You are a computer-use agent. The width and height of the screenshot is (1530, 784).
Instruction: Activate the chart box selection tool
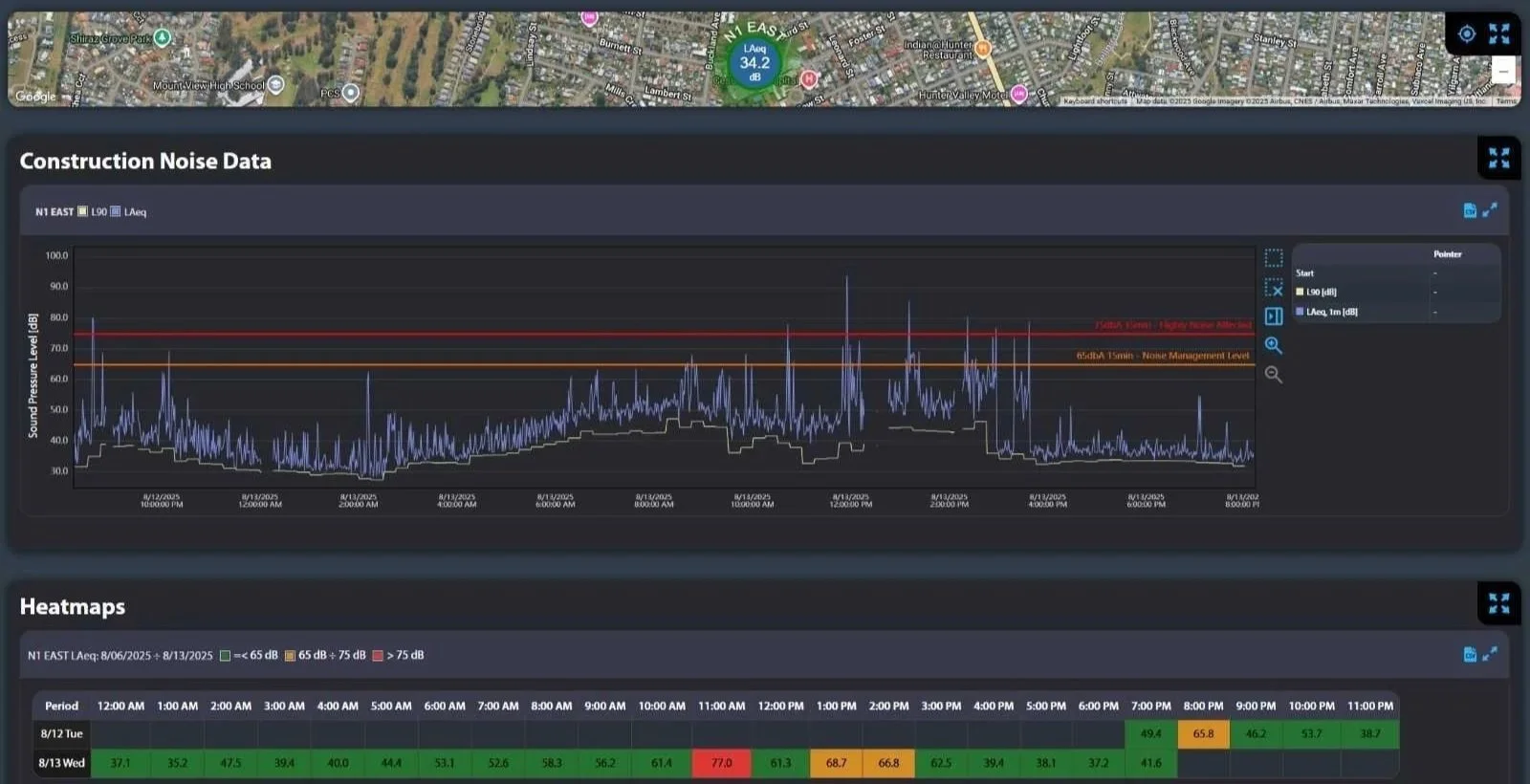coord(1274,258)
